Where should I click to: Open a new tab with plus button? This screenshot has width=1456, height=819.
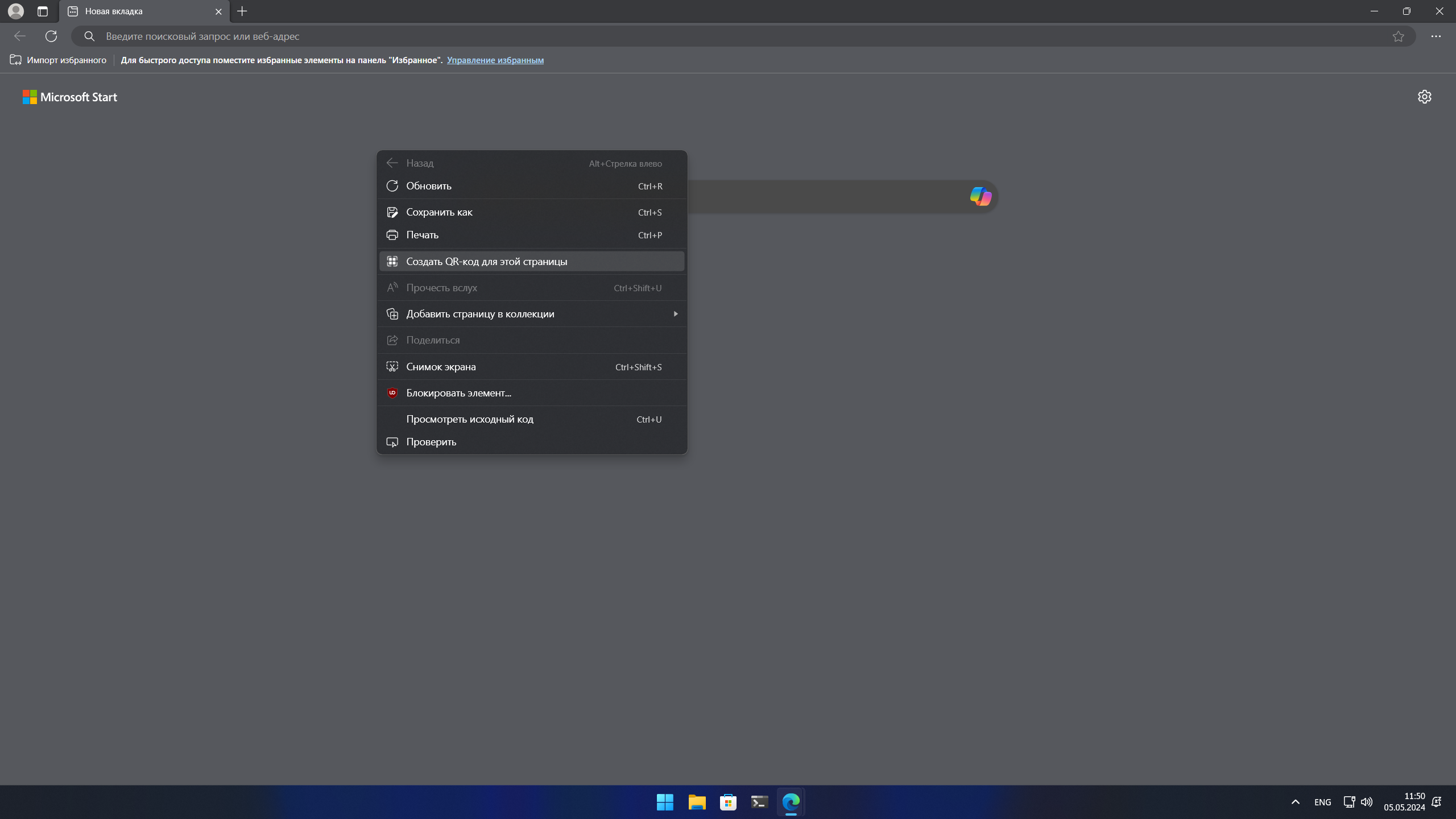pos(242,11)
